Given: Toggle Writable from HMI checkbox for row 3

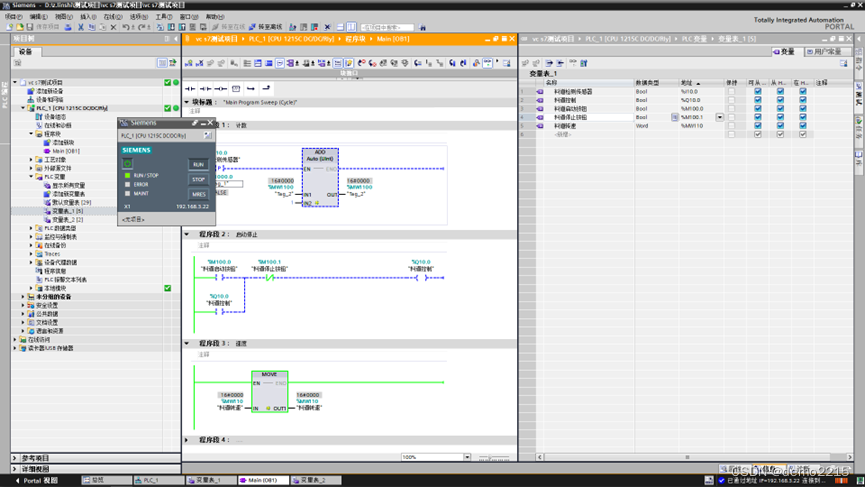Looking at the screenshot, I should tap(780, 109).
